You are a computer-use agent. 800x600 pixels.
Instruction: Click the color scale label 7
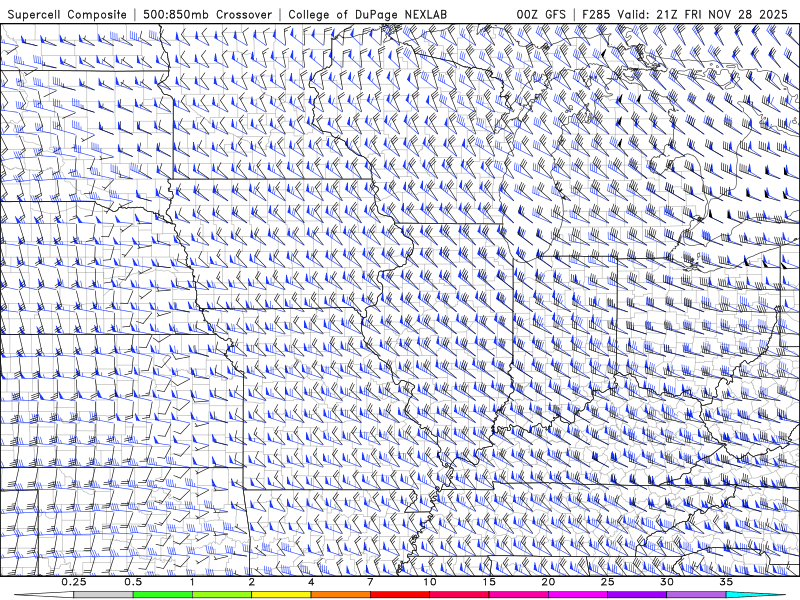click(x=370, y=582)
